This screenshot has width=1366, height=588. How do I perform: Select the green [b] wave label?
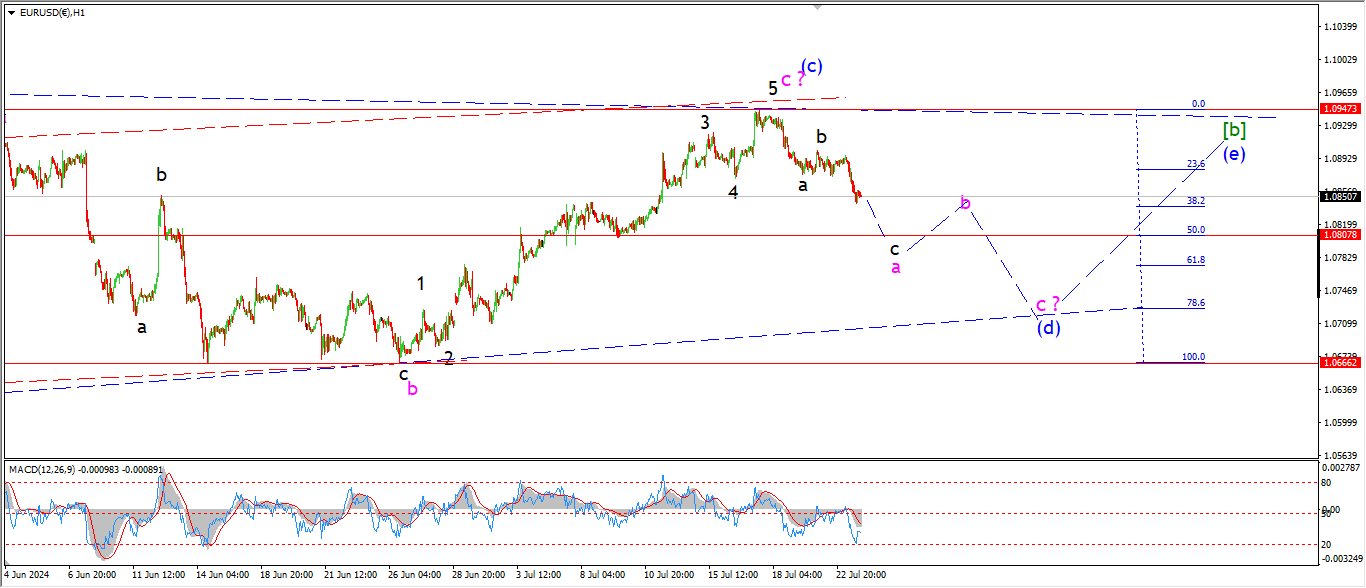(1234, 130)
